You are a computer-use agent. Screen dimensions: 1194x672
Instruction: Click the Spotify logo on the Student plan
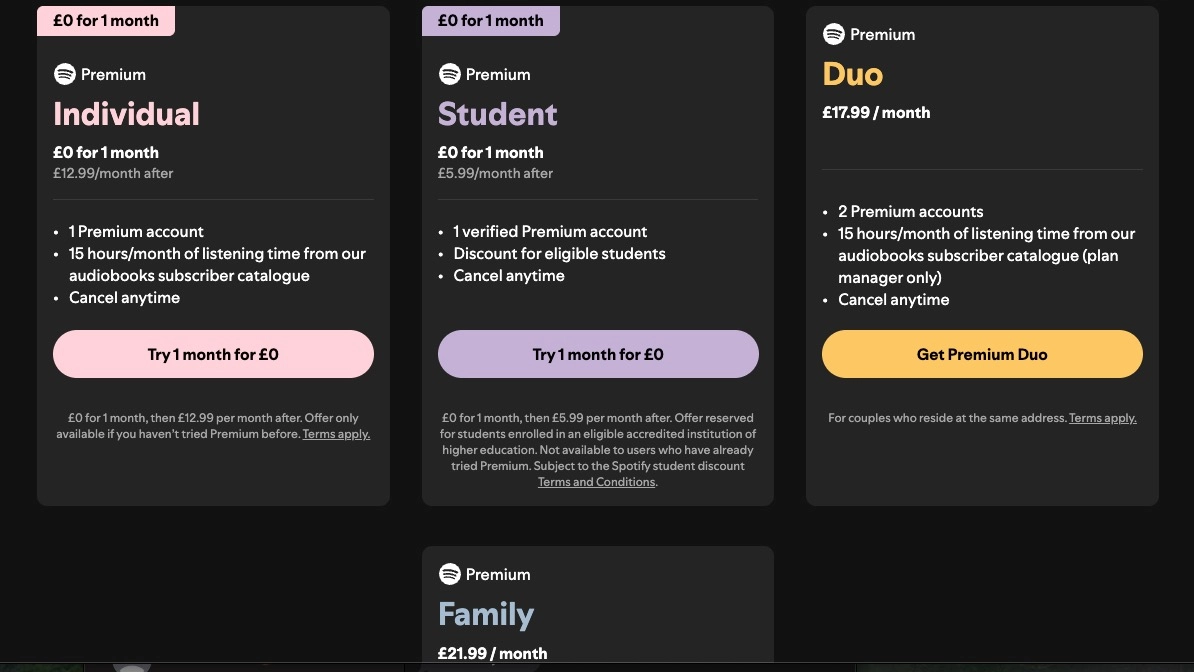[x=450, y=74]
